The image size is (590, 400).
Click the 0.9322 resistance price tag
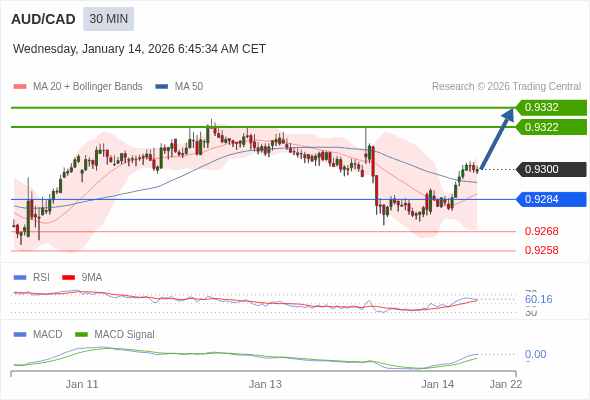[551, 127]
